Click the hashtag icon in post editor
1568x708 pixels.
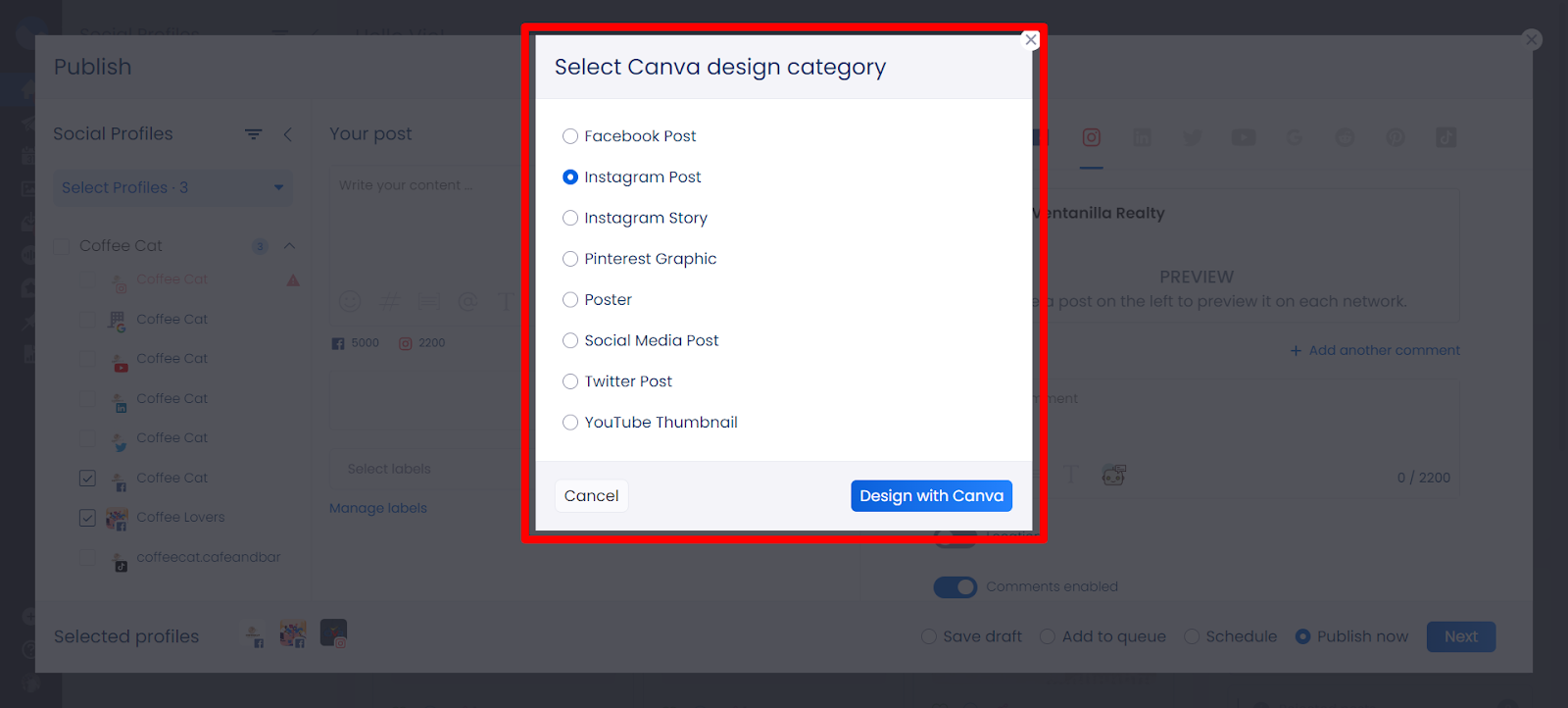(389, 302)
